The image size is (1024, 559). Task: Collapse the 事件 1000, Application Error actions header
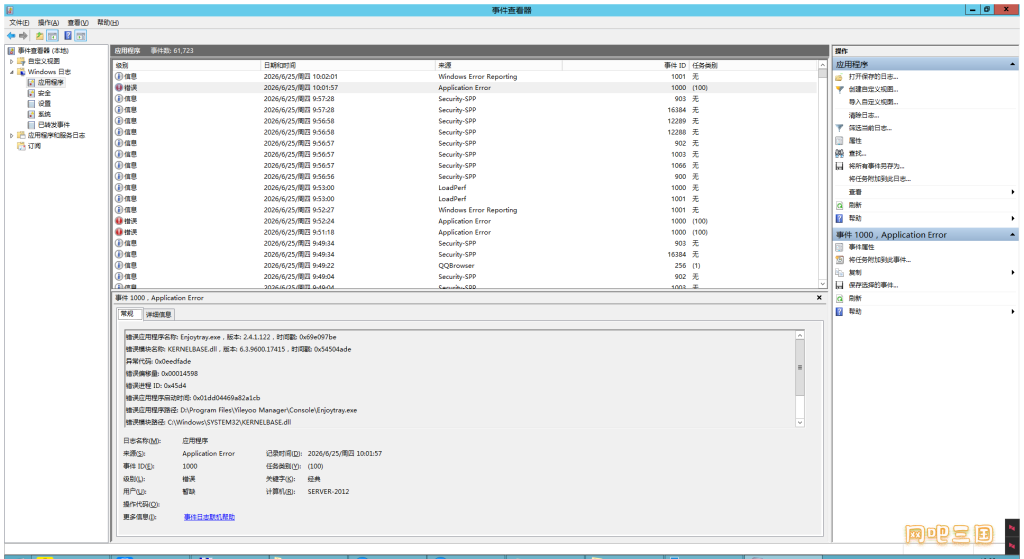pyautogui.click(x=1012, y=234)
